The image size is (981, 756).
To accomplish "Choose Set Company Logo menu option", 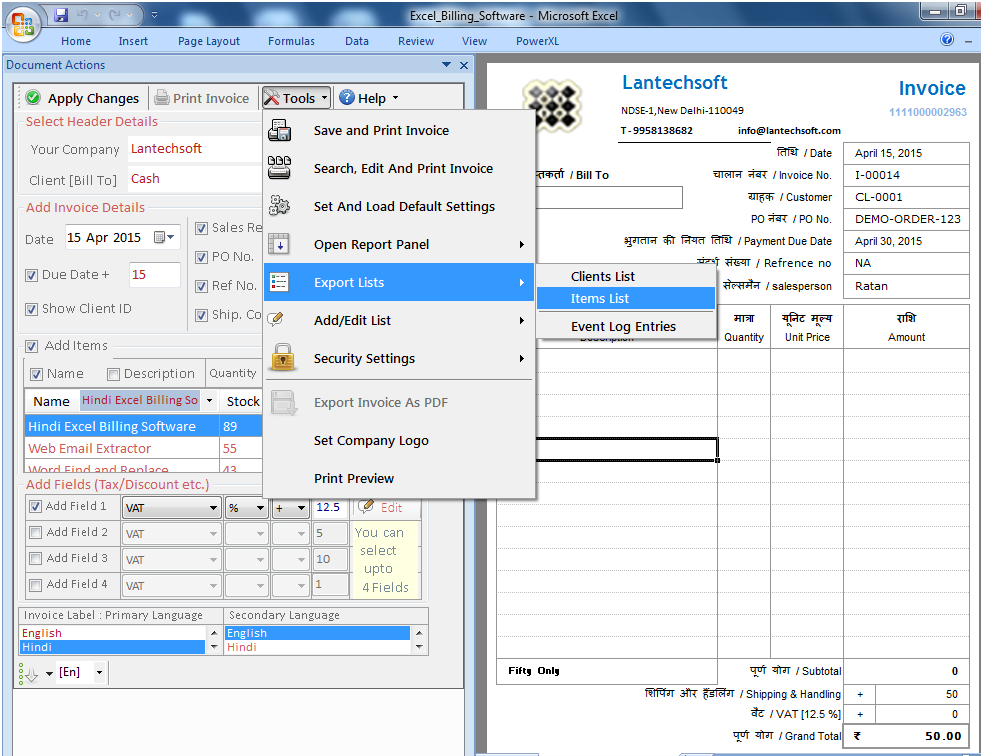I will [399, 441].
